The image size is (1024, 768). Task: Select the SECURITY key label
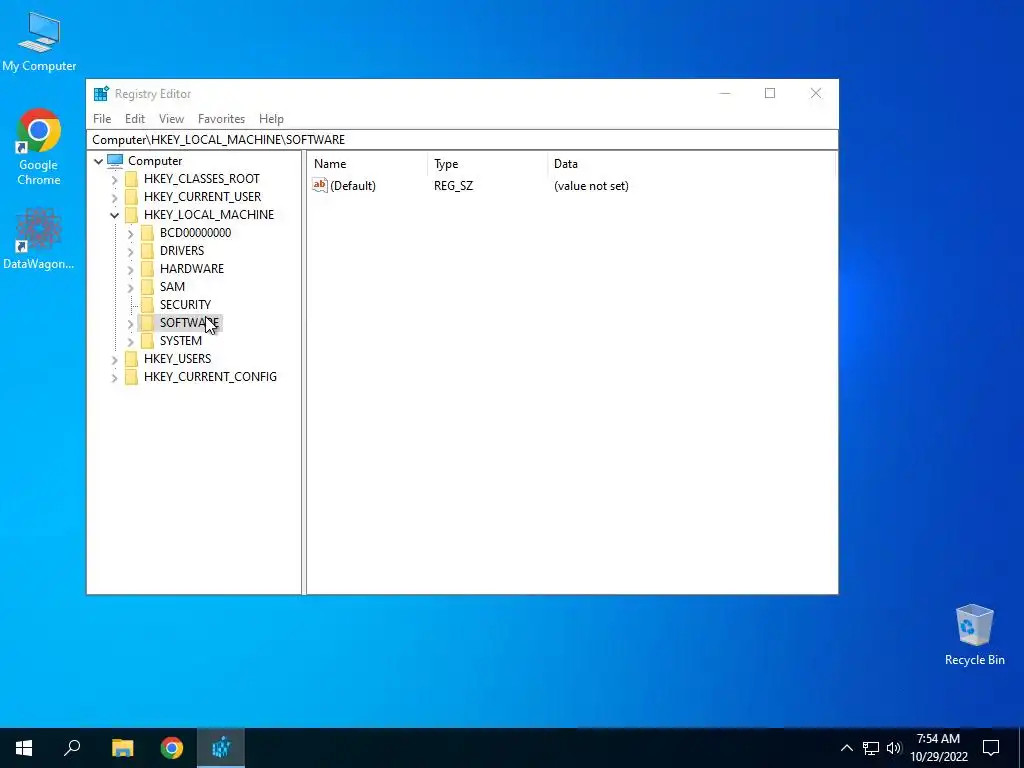(185, 305)
